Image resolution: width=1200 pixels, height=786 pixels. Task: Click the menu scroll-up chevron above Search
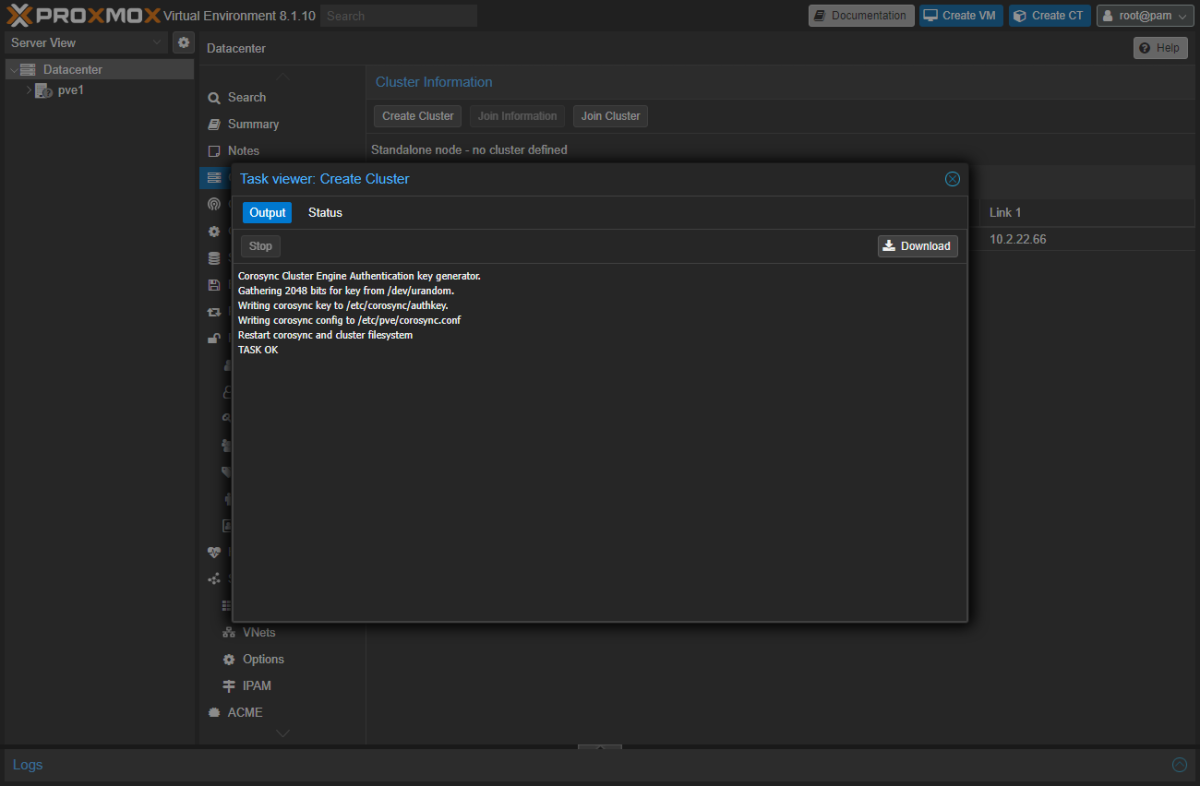[x=283, y=76]
